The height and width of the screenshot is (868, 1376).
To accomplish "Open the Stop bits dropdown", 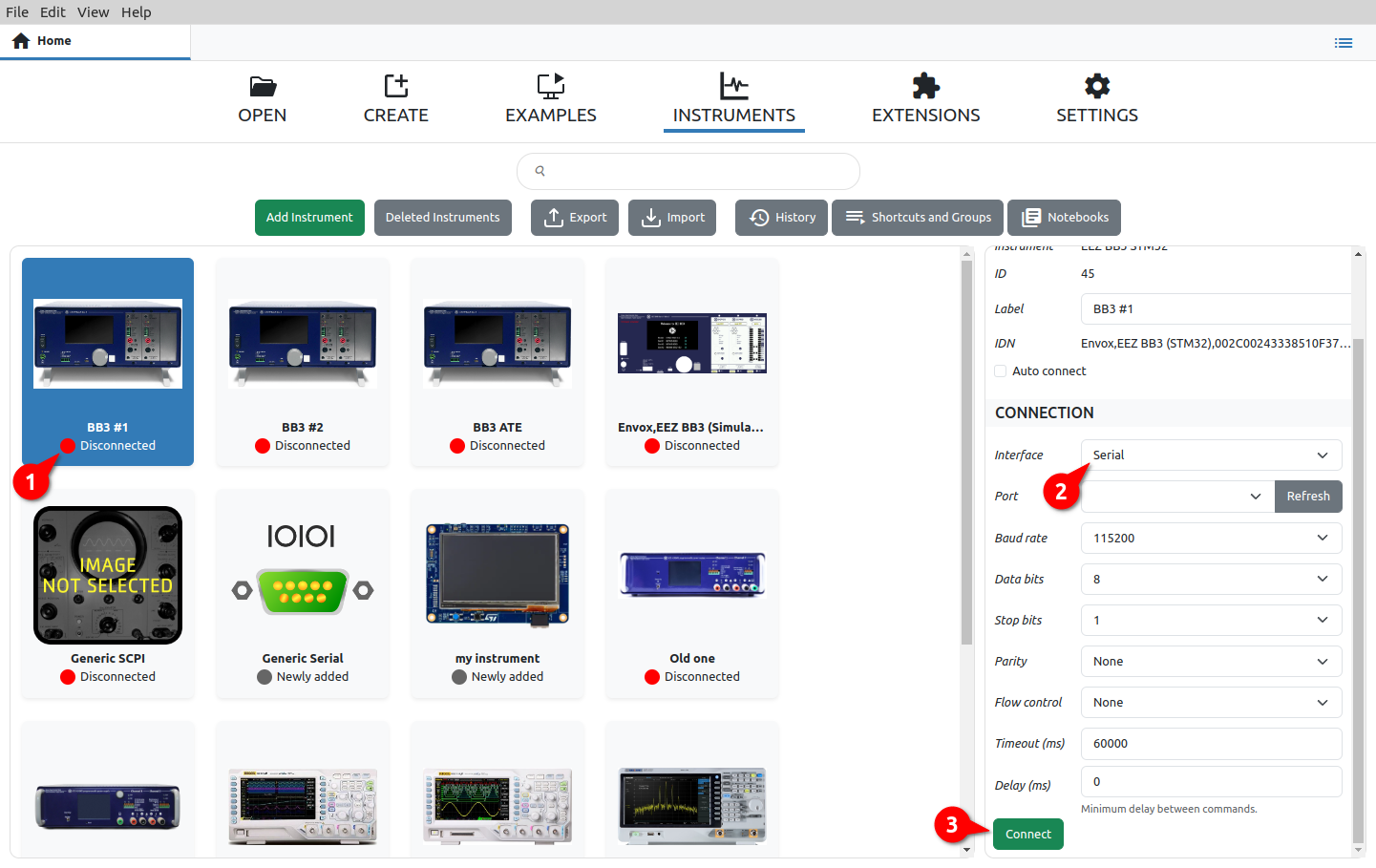I will [1211, 621].
